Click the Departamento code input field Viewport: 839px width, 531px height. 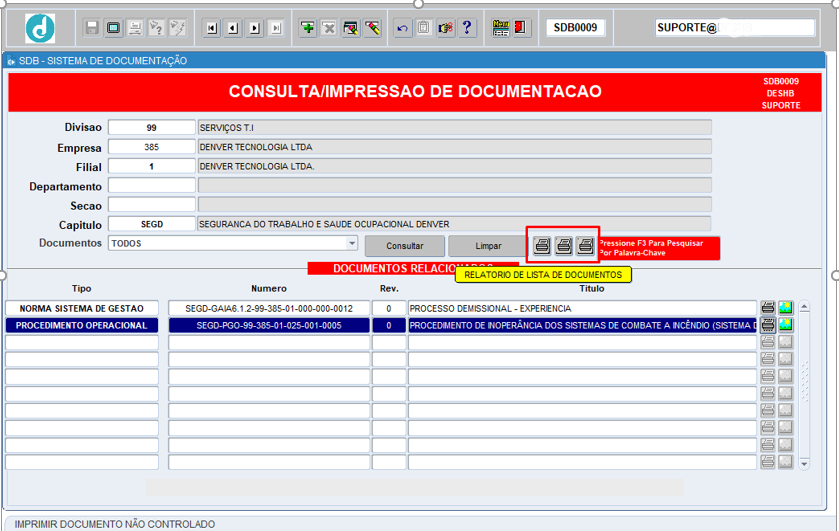pos(152,186)
